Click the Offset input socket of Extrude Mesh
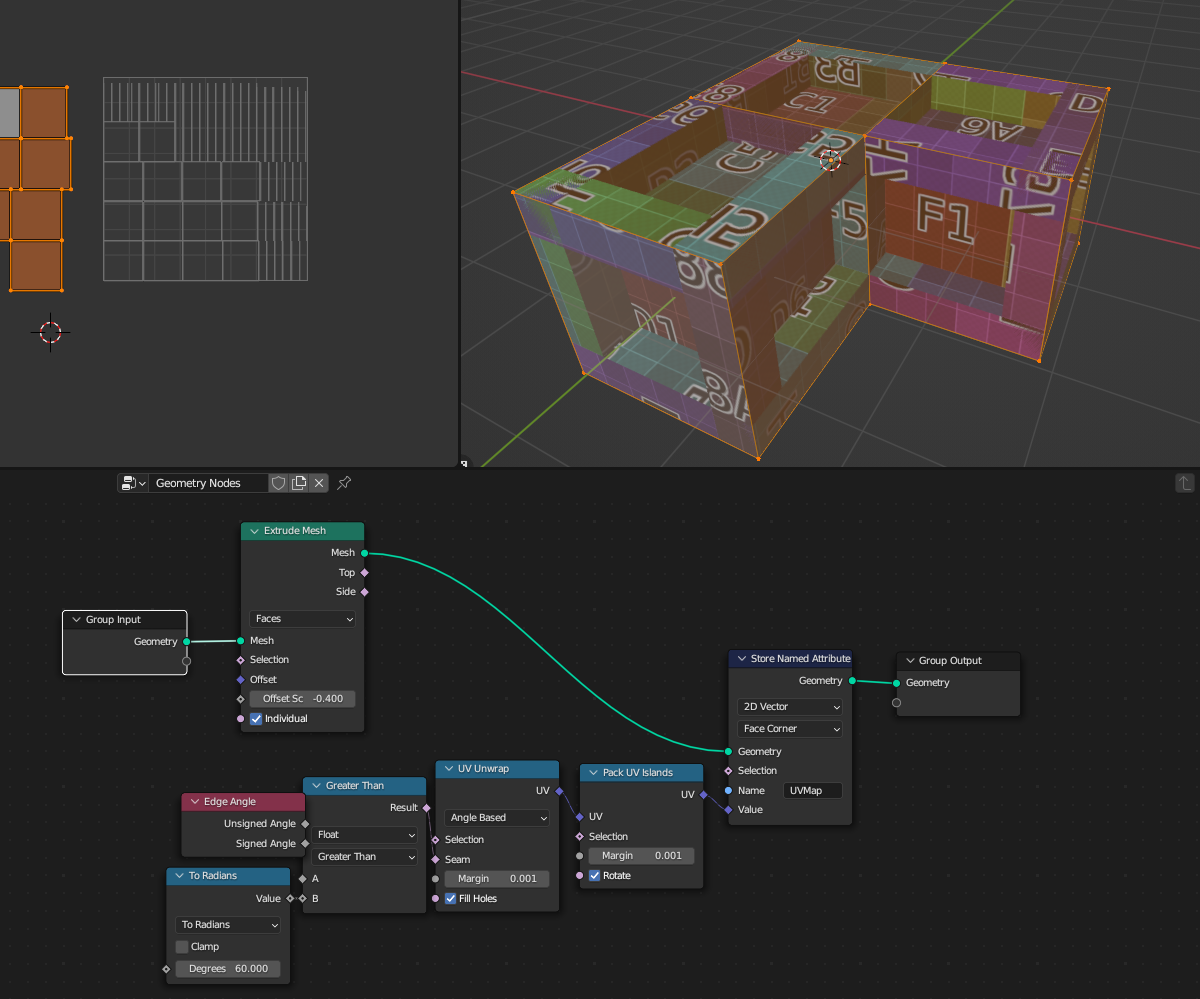This screenshot has width=1200, height=999. coord(240,680)
